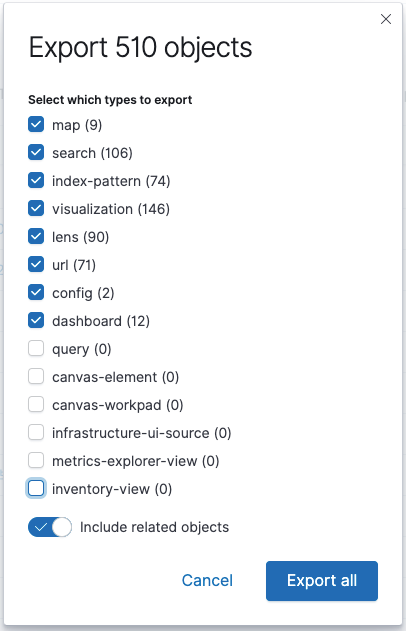This screenshot has height=631, width=406.
Task: Deselect config (2) from export
Action: pos(36,293)
